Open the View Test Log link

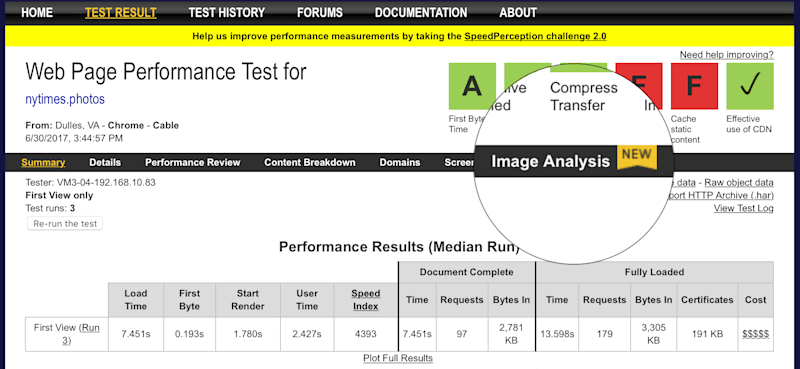(743, 208)
